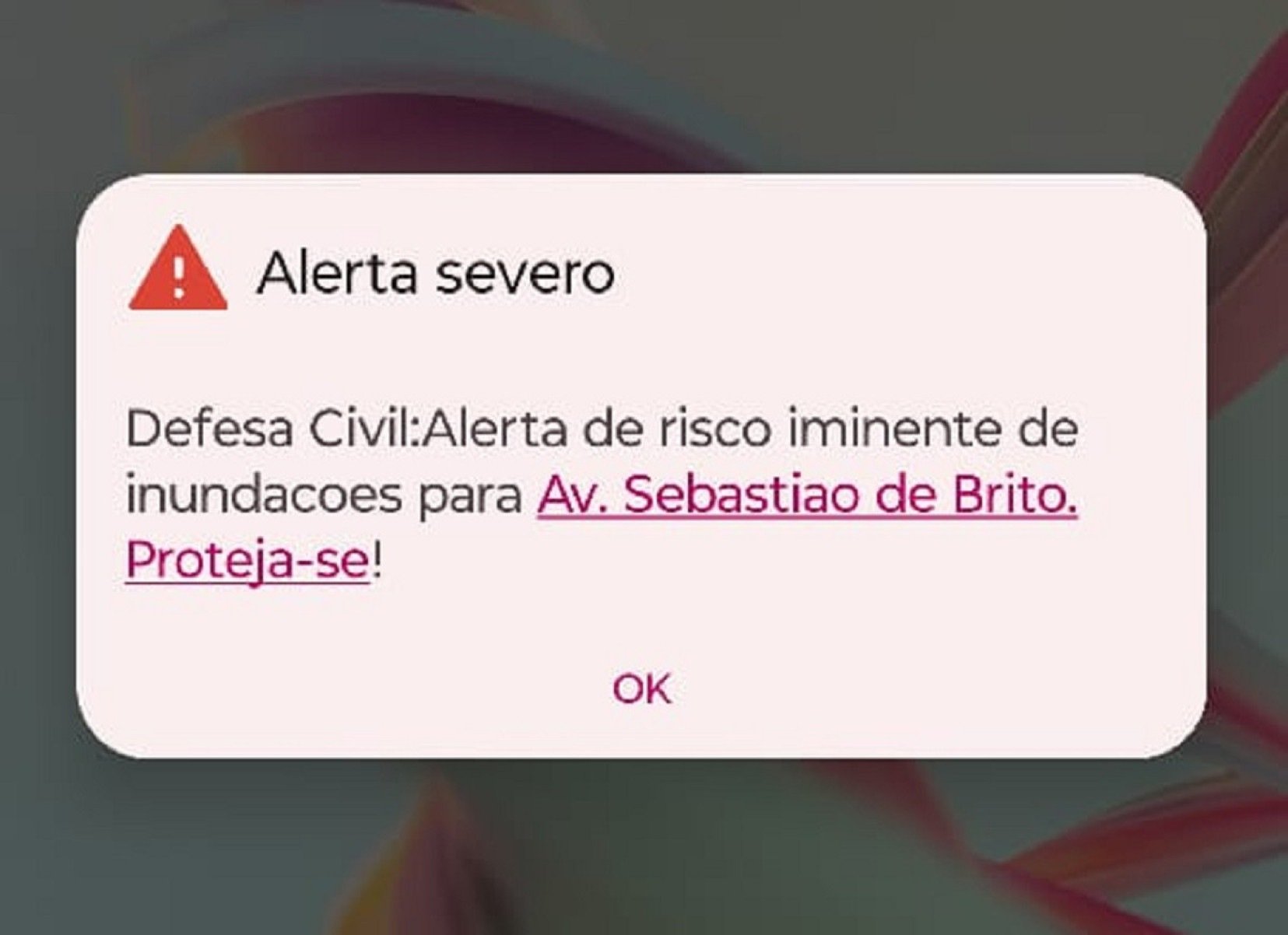Tap the underlined Proteja-se link text
The width and height of the screenshot is (1288, 935).
tap(247, 561)
